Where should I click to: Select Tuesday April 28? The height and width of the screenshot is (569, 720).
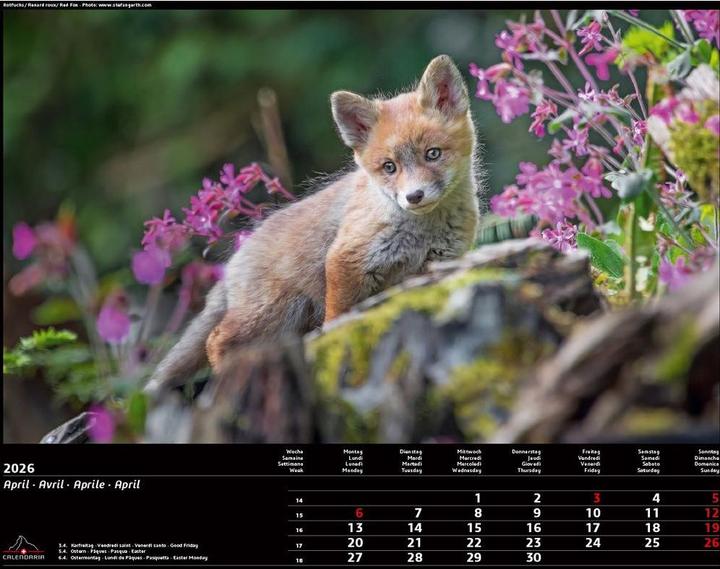click(x=414, y=558)
